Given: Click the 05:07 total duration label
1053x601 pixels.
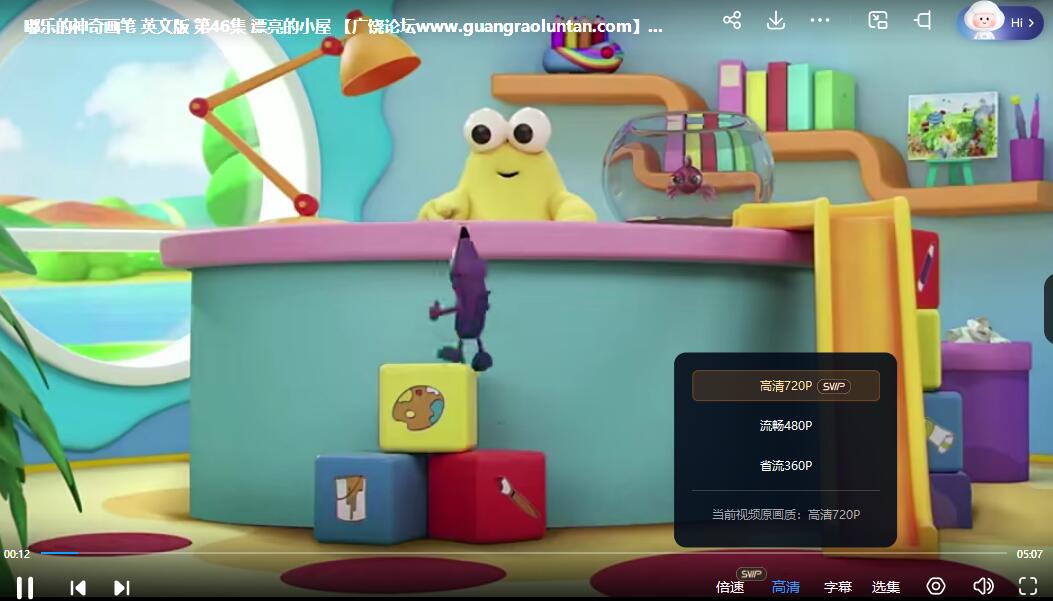Looking at the screenshot, I should pyautogui.click(x=1029, y=554).
